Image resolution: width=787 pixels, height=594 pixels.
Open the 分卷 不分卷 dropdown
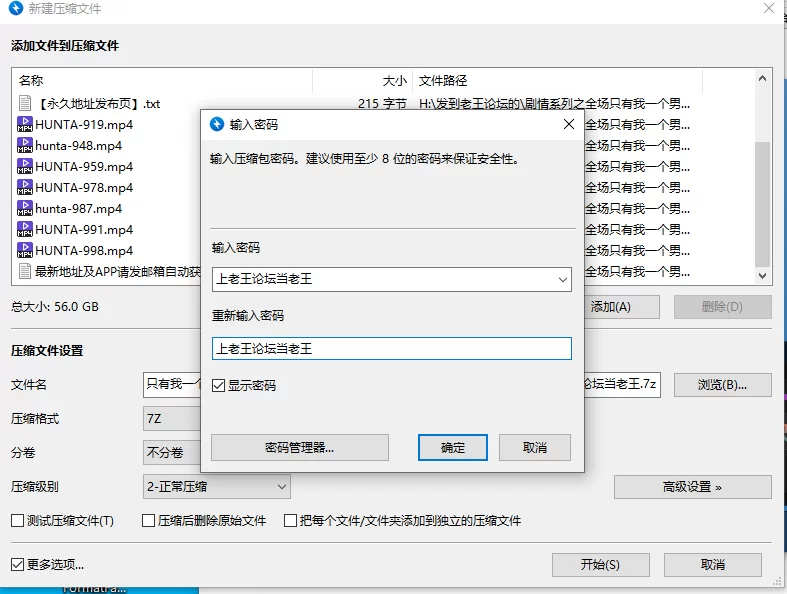click(x=172, y=452)
